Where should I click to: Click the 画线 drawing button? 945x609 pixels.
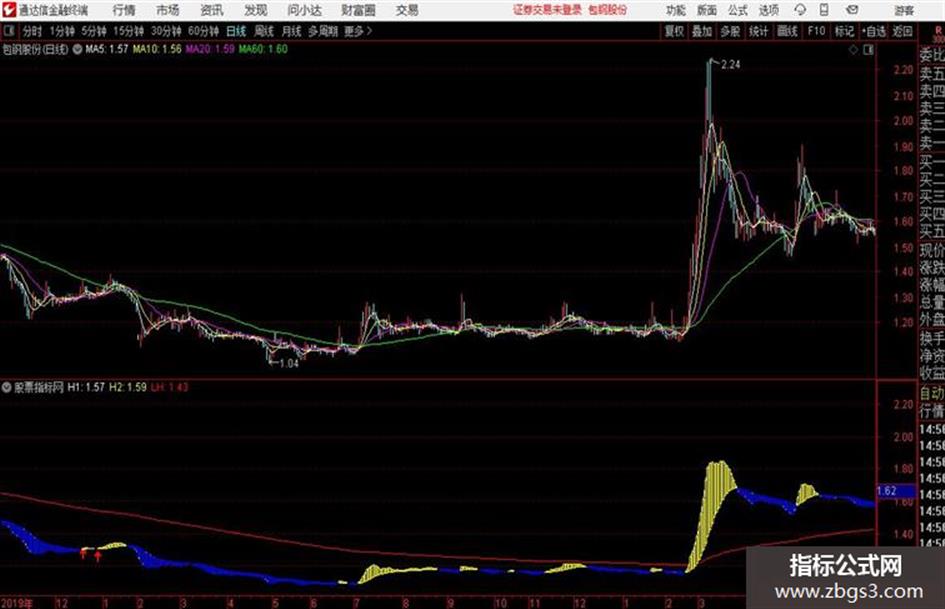point(787,31)
